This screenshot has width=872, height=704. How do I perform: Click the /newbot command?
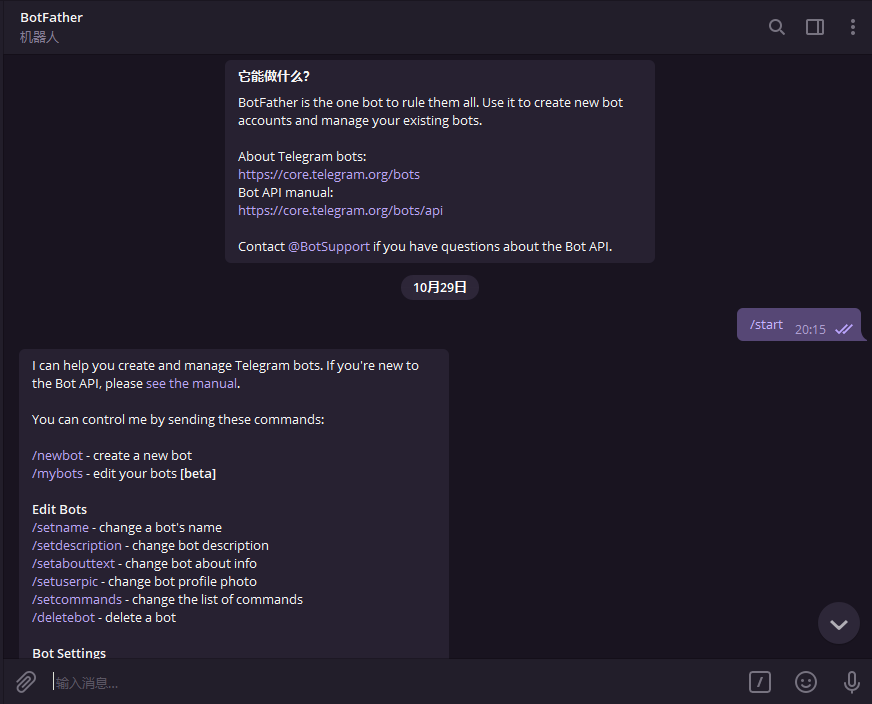coord(58,455)
